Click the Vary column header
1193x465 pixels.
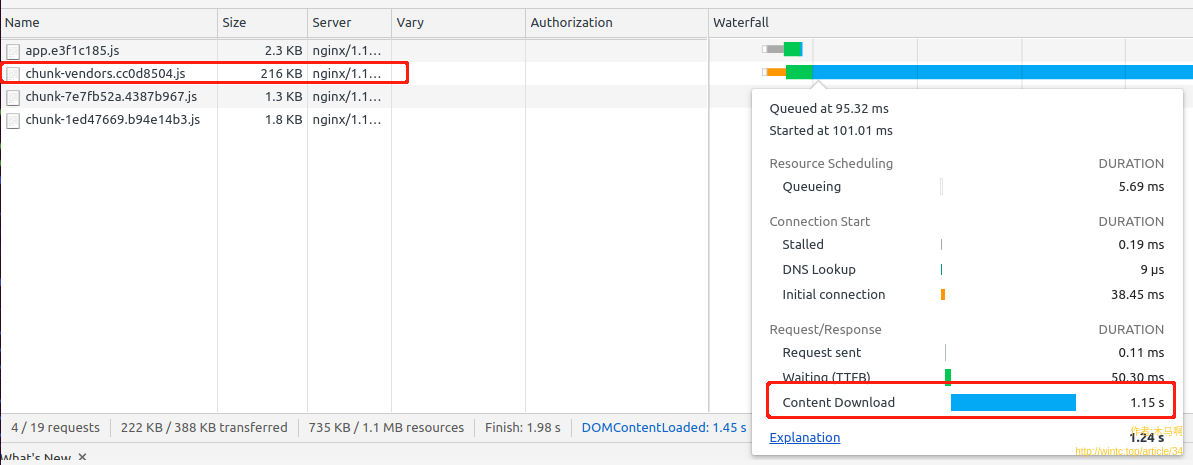tap(459, 23)
